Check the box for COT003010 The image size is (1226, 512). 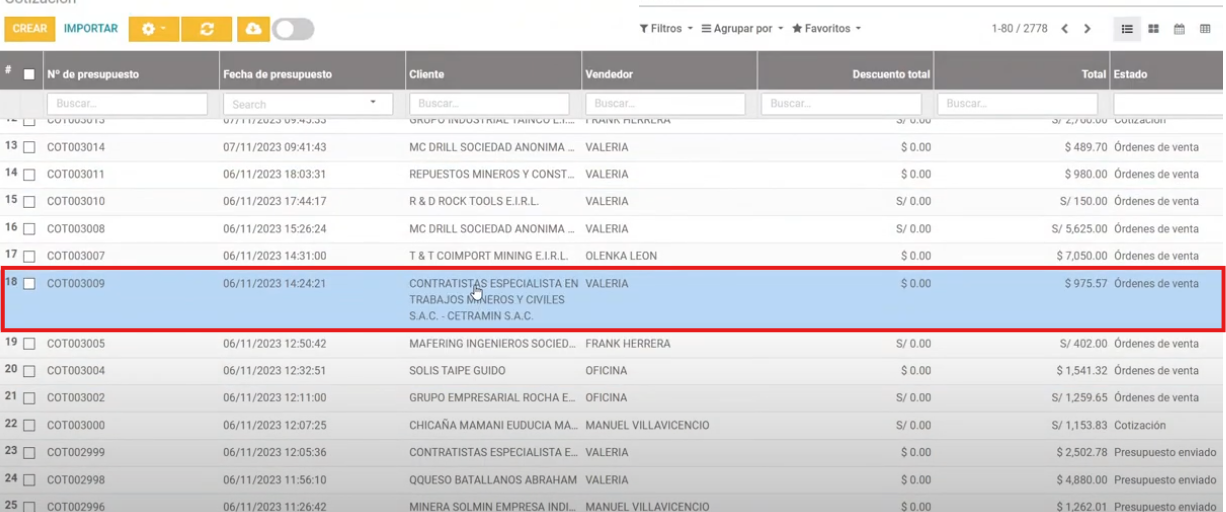coord(29,201)
